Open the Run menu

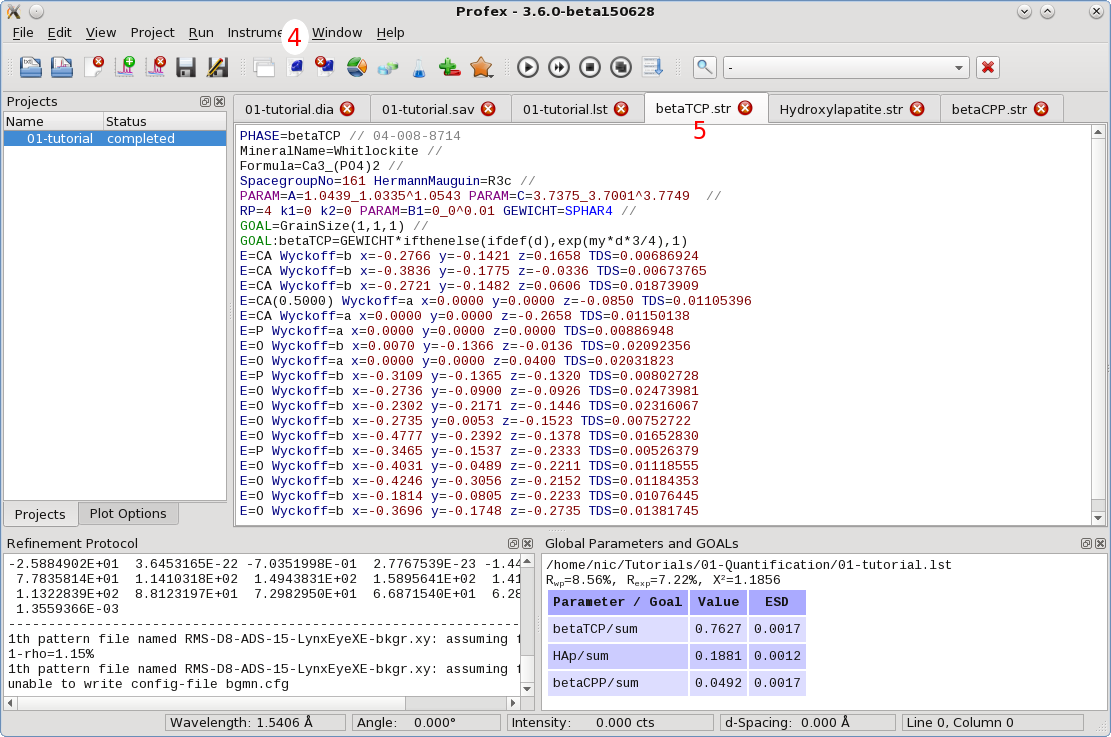[201, 33]
